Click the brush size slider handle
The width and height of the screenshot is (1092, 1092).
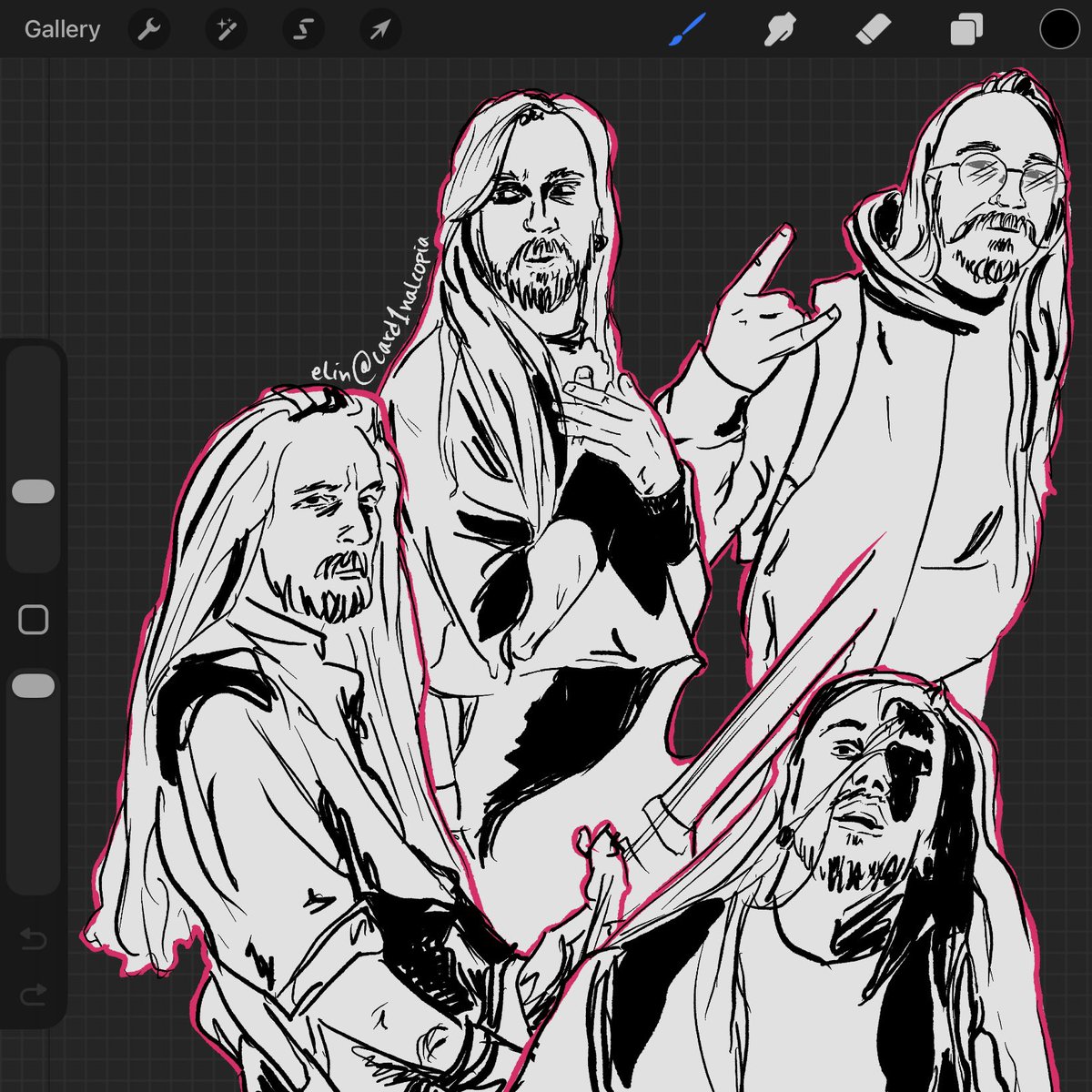click(34, 491)
